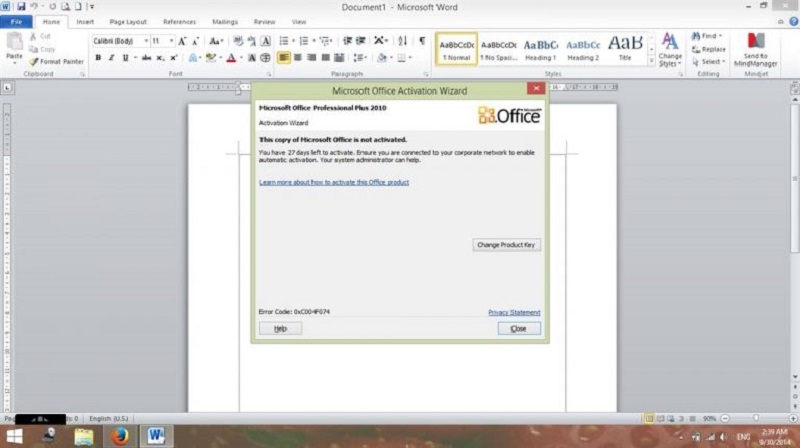Screen dimensions: 800x448
Task: Click the Enclose Characters icon
Action: (x=265, y=58)
